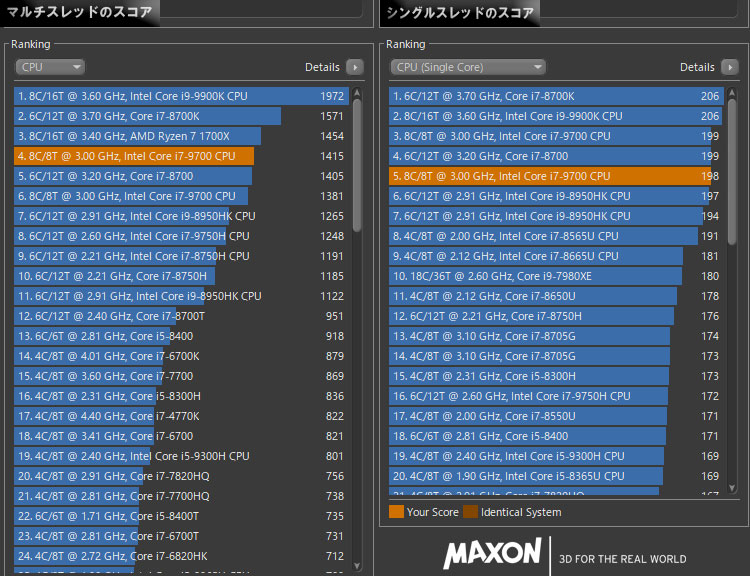Click the Details arrow in multi-thread panel
Viewport: 750px width, 576px height.
pyautogui.click(x=355, y=67)
